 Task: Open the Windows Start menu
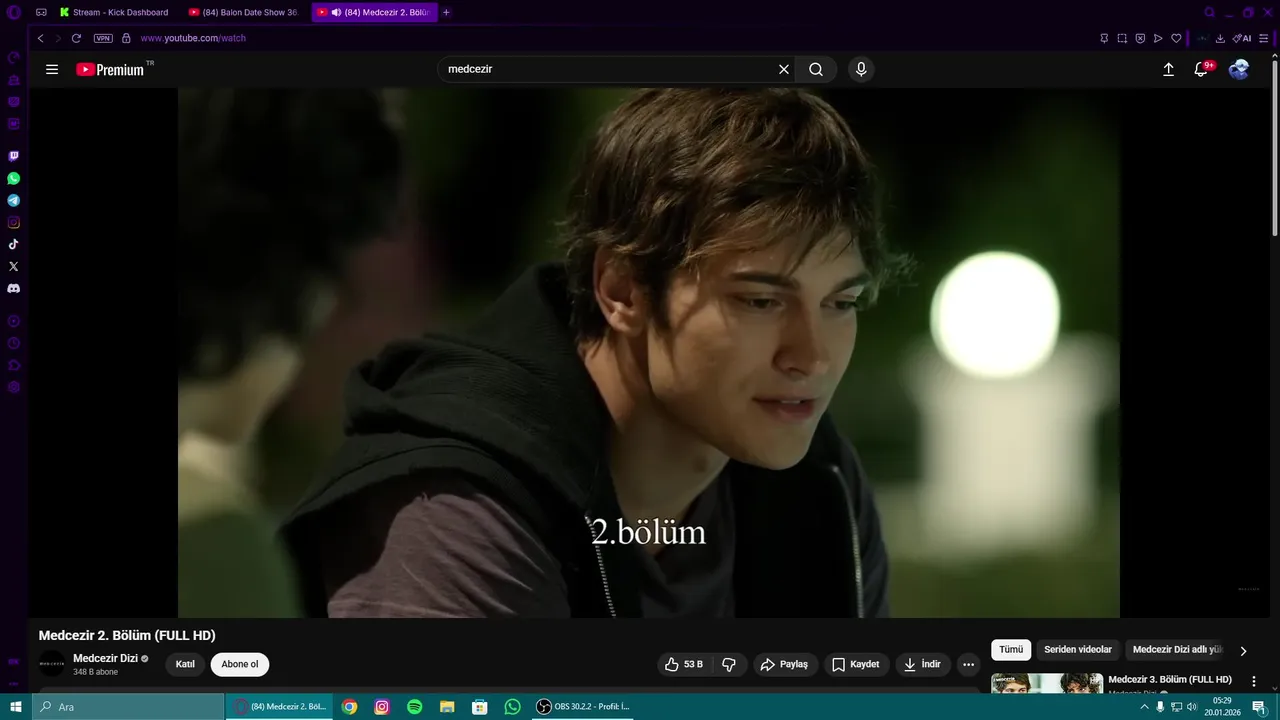15,707
